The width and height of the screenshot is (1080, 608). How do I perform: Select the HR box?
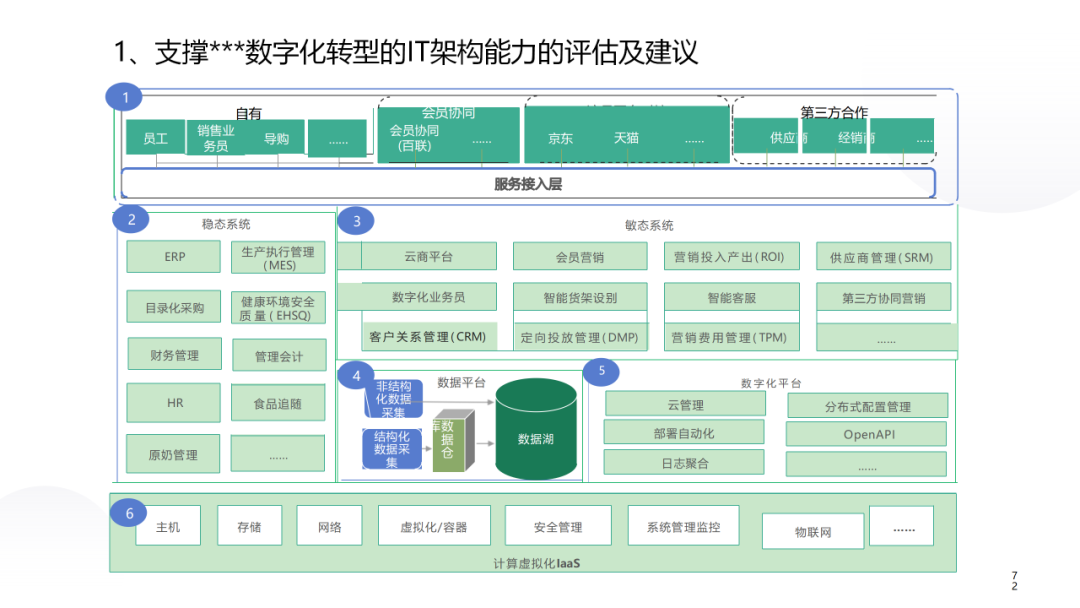click(174, 402)
